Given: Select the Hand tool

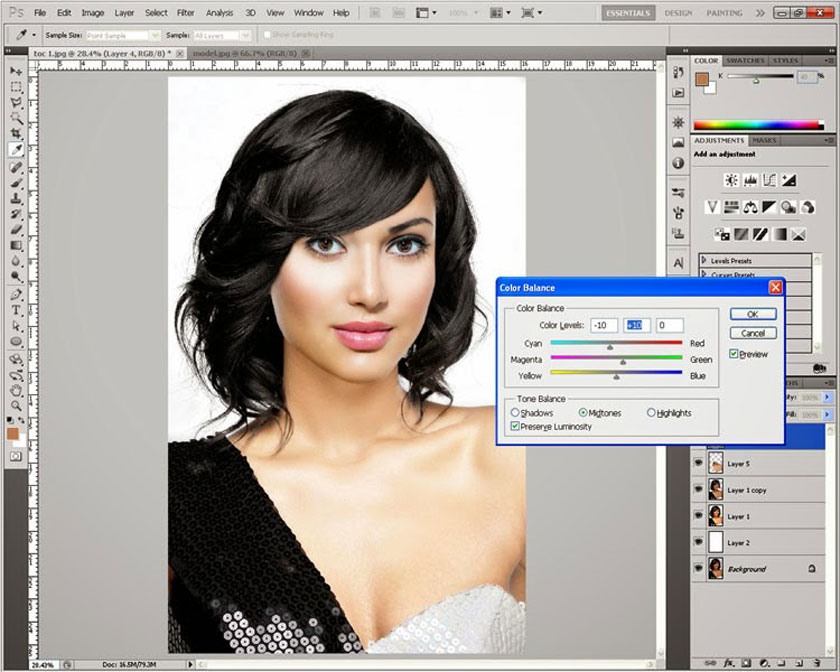Looking at the screenshot, I should coord(16,390).
